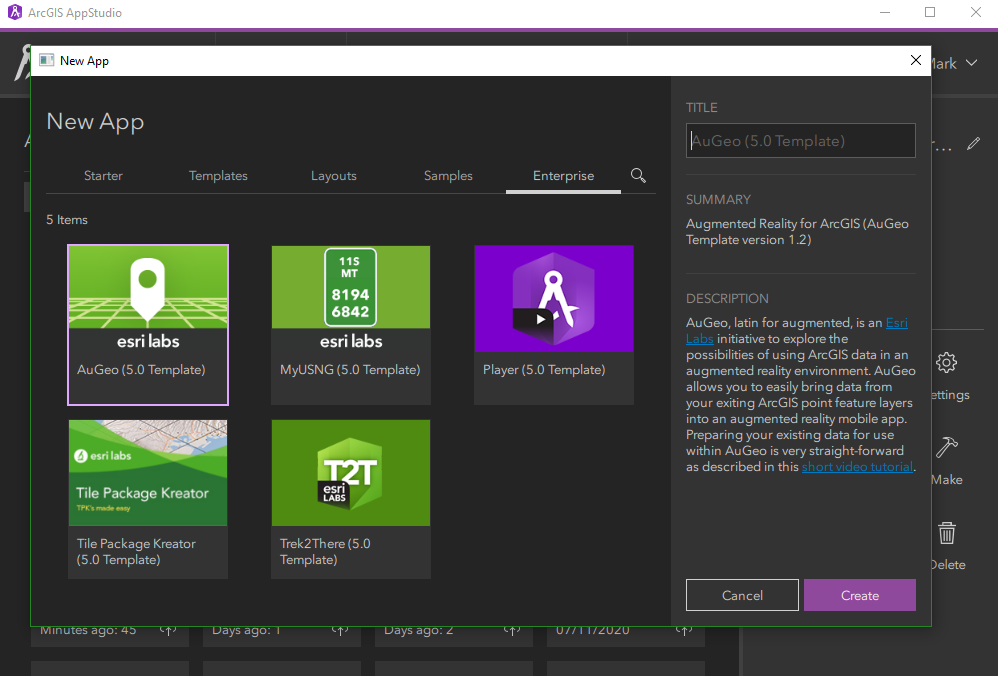
Task: Click the Delete trash icon
Action: point(946,533)
